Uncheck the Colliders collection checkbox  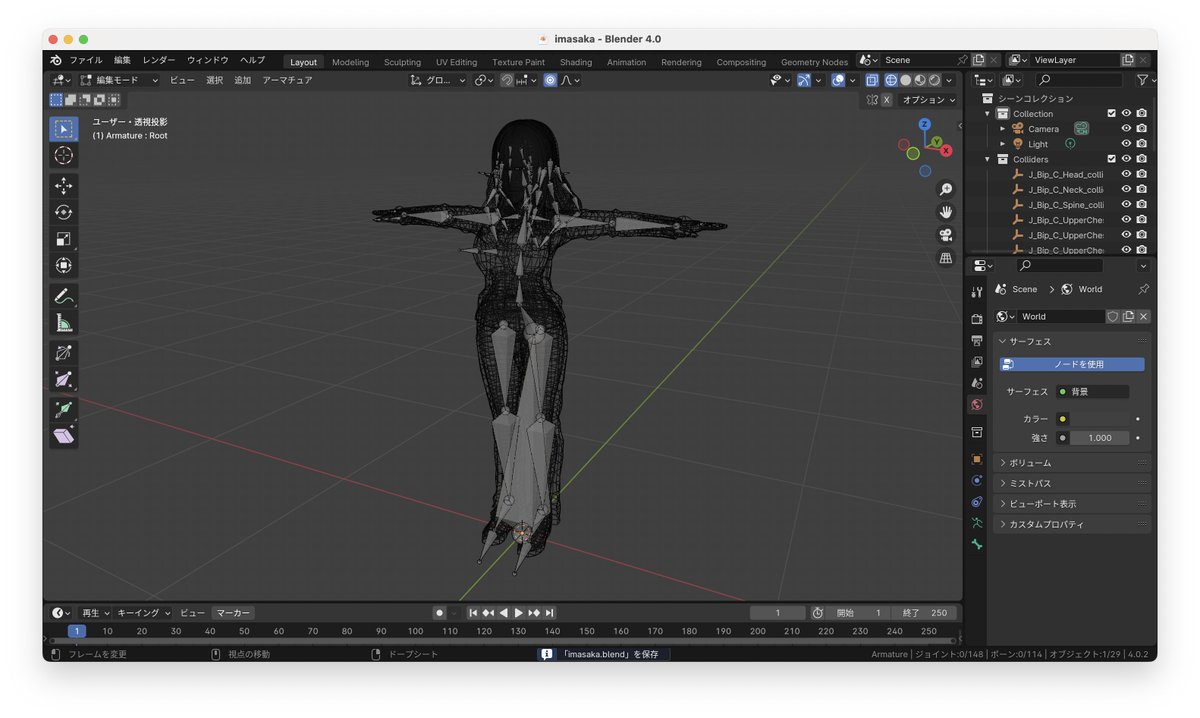1111,159
